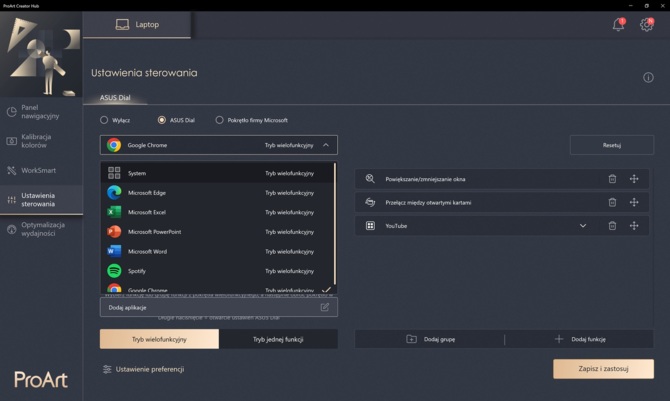Image resolution: width=670 pixels, height=401 pixels.
Task: Click the Dodaj aplikacje field
Action: 218,307
